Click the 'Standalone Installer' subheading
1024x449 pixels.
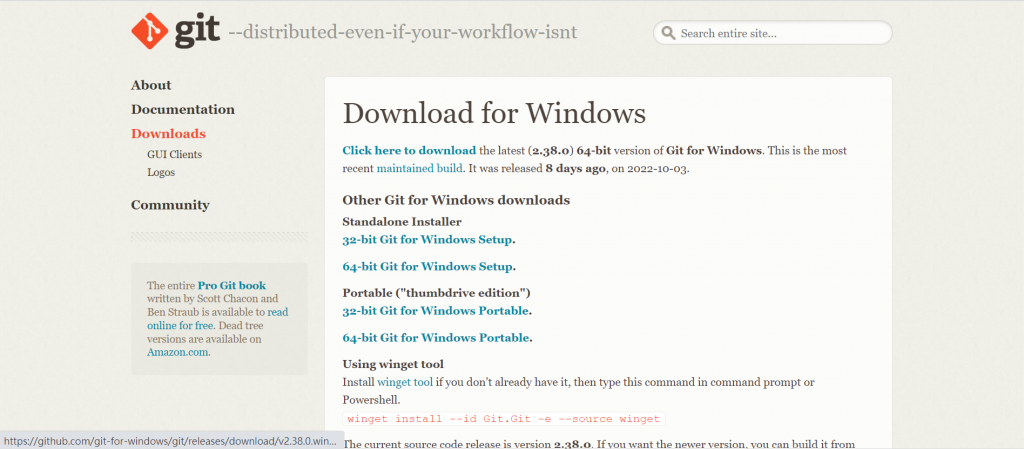402,222
